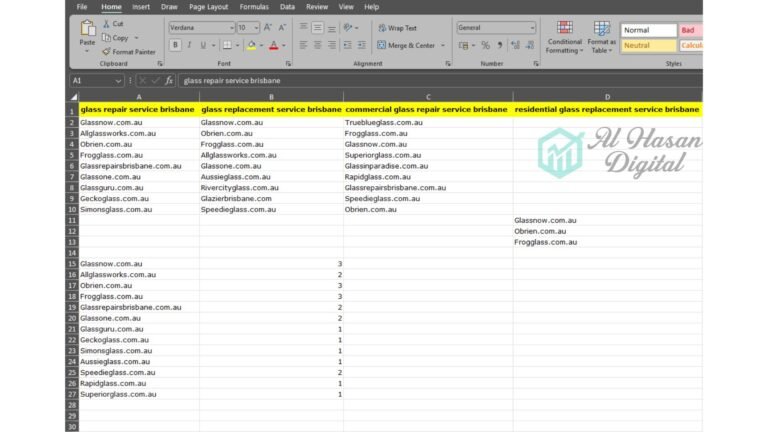The height and width of the screenshot is (432, 768).
Task: Apply the Neutral cell style
Action: click(647, 46)
